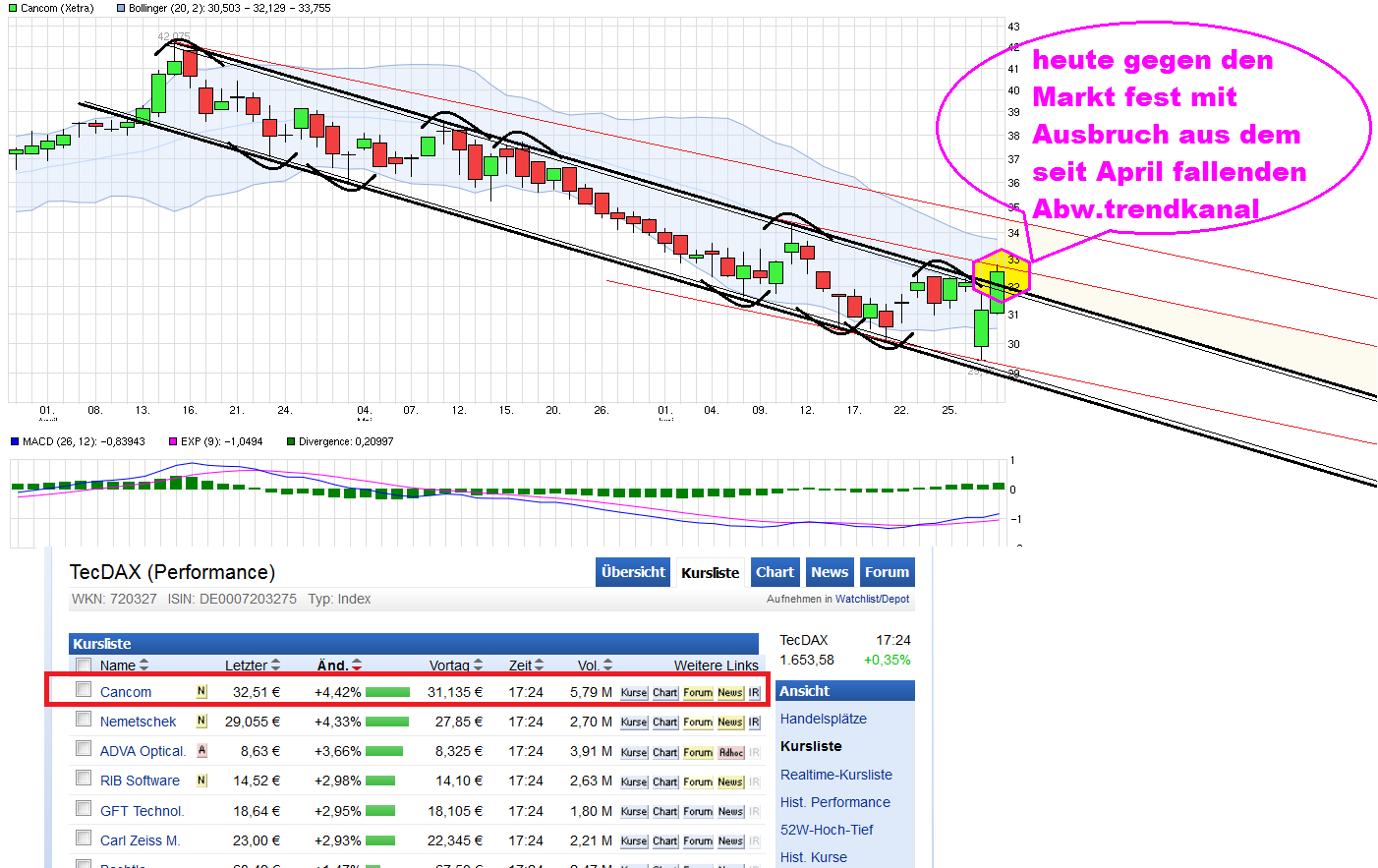Open Adhoc icon in the ADVA Optical row

(x=730, y=753)
